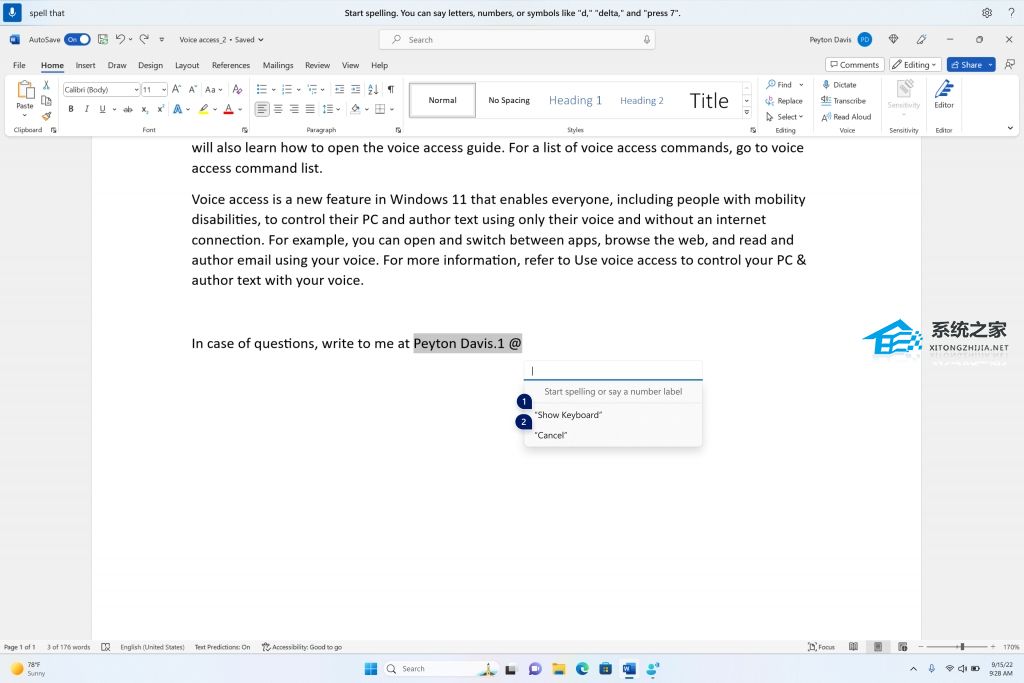Sort the selected paragraphs

click(372, 89)
